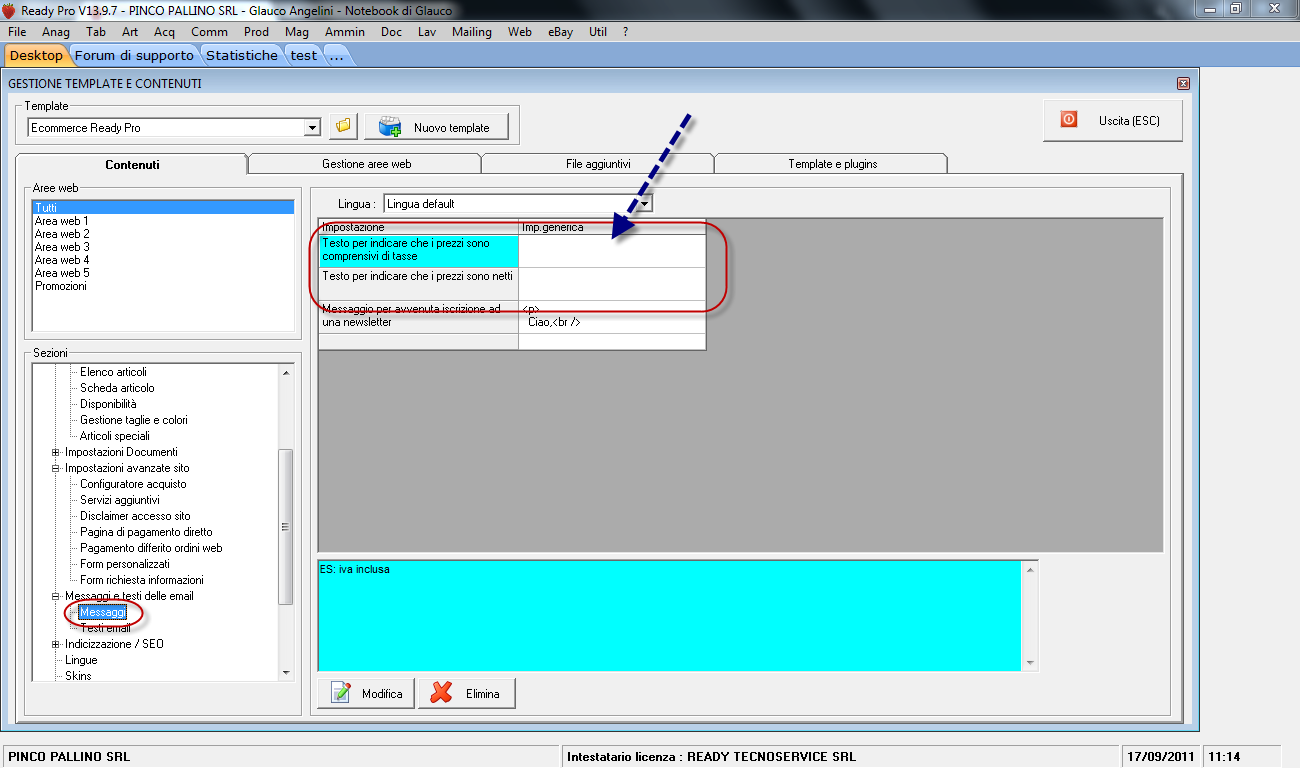This screenshot has width=1300, height=768.
Task: Switch to the test tab
Action: (304, 55)
